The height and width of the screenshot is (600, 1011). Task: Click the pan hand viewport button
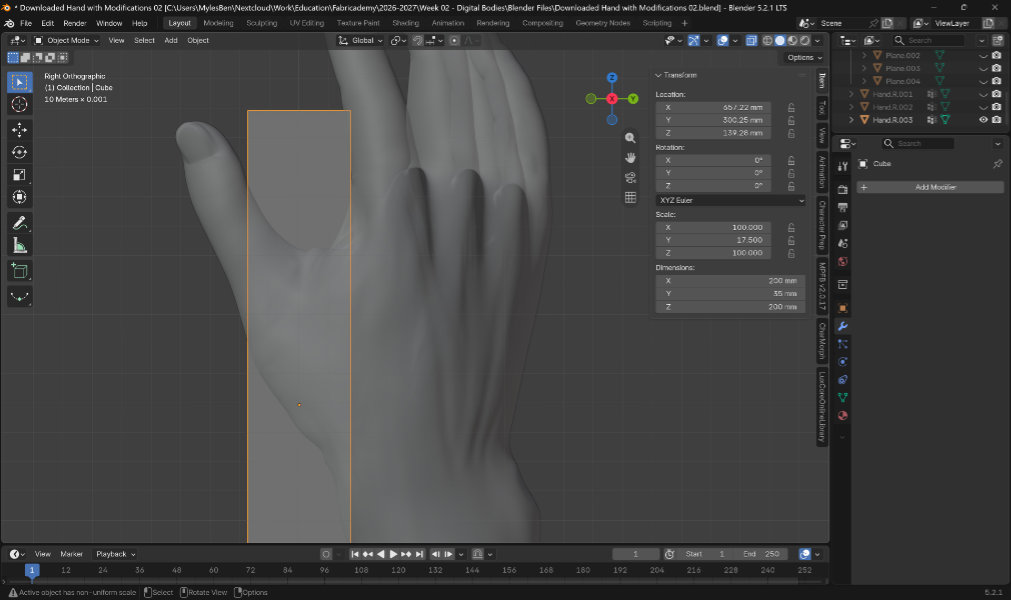[630, 158]
